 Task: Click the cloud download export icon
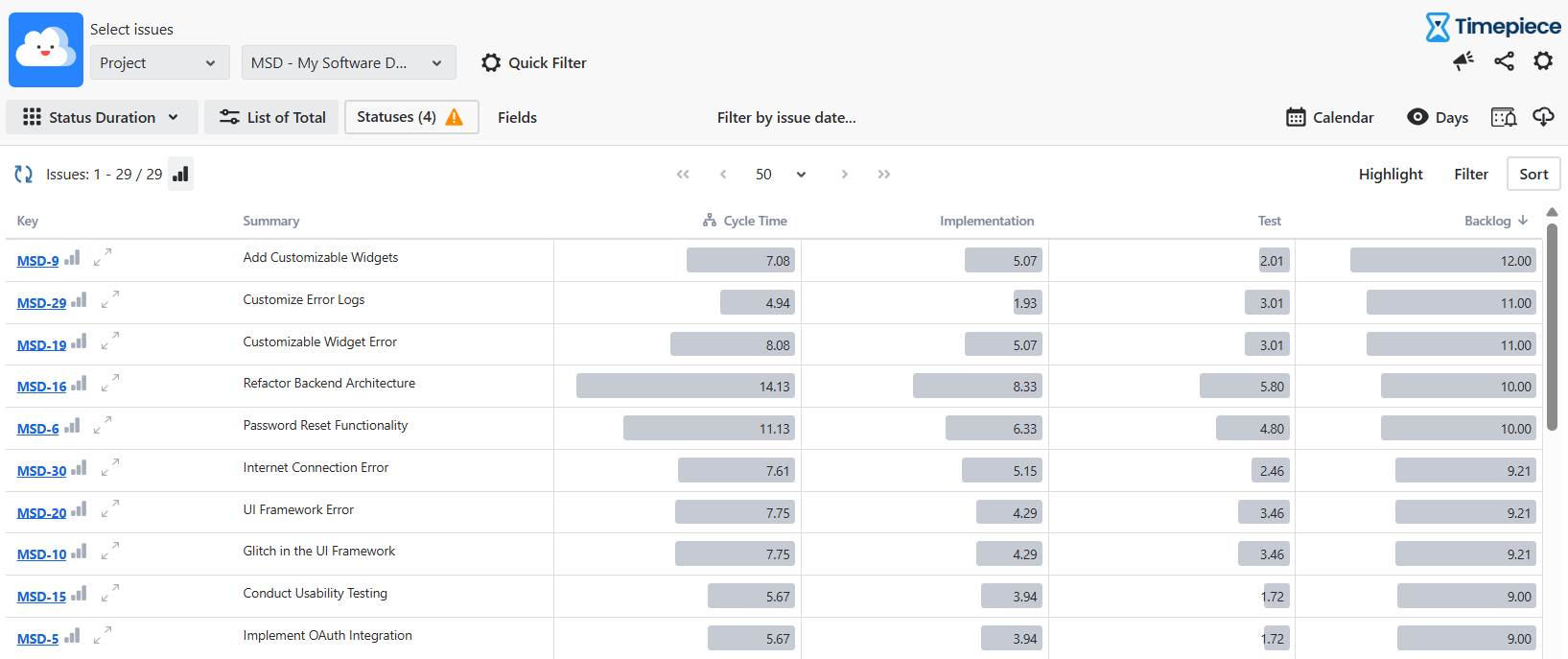click(x=1543, y=117)
